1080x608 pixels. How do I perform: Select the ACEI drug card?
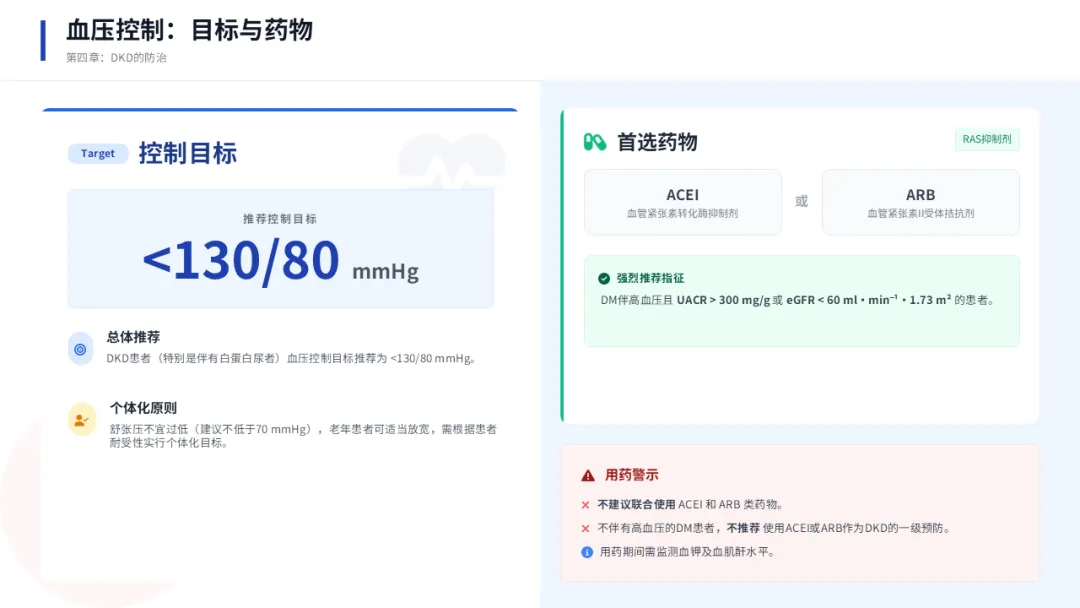pos(683,202)
